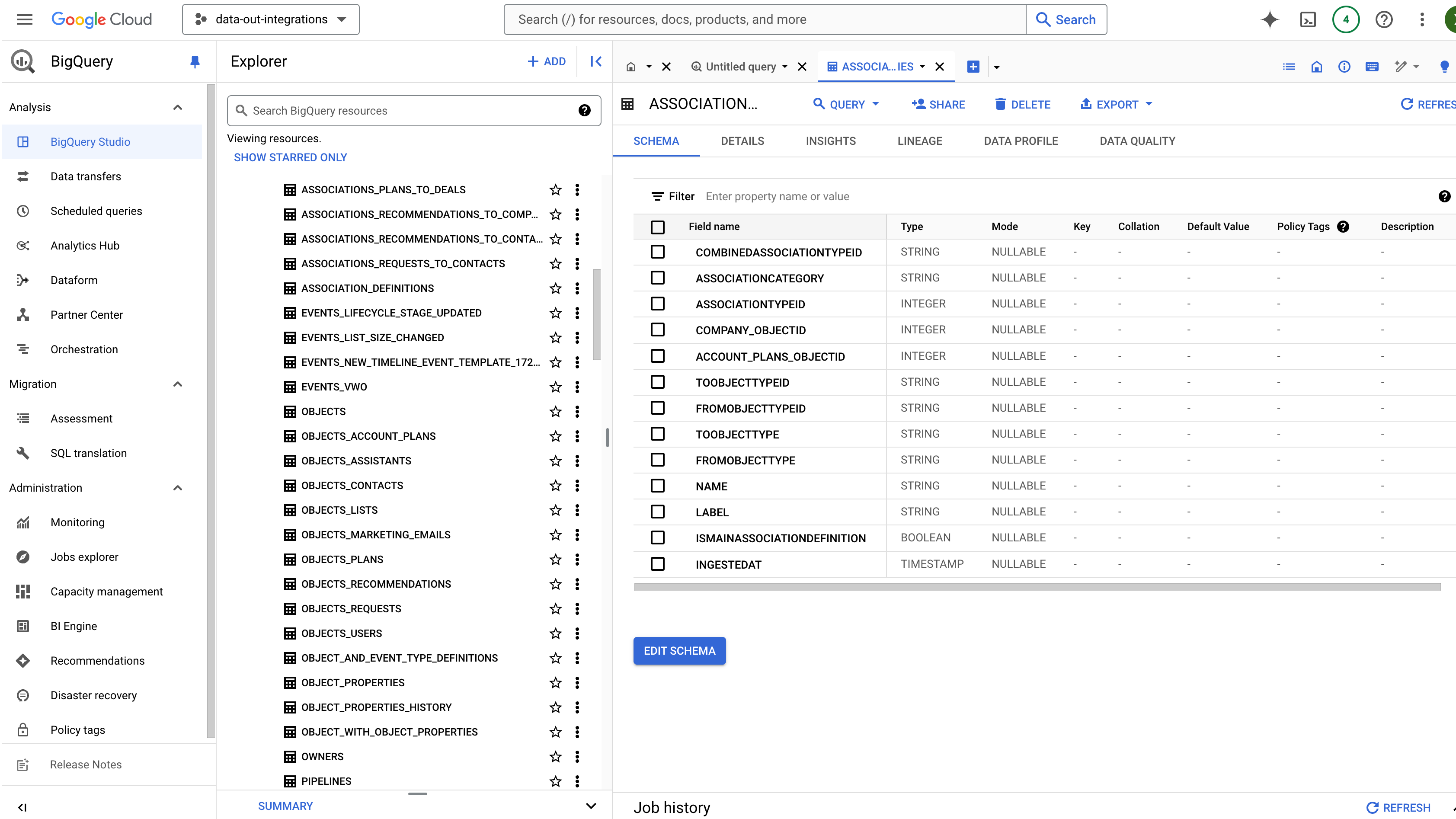Collapse the Administration section
Image resolution: width=1456 pixels, height=819 pixels.
[177, 488]
